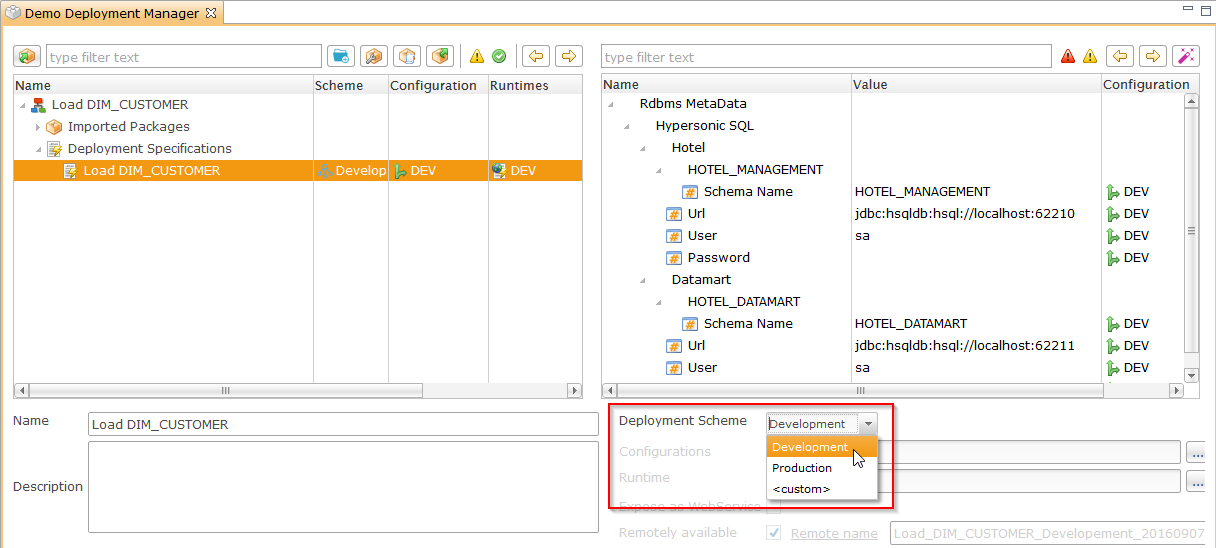The width and height of the screenshot is (1216, 548).
Task: Collapse the Deployment Specifications node
Action: pyautogui.click(x=38, y=149)
